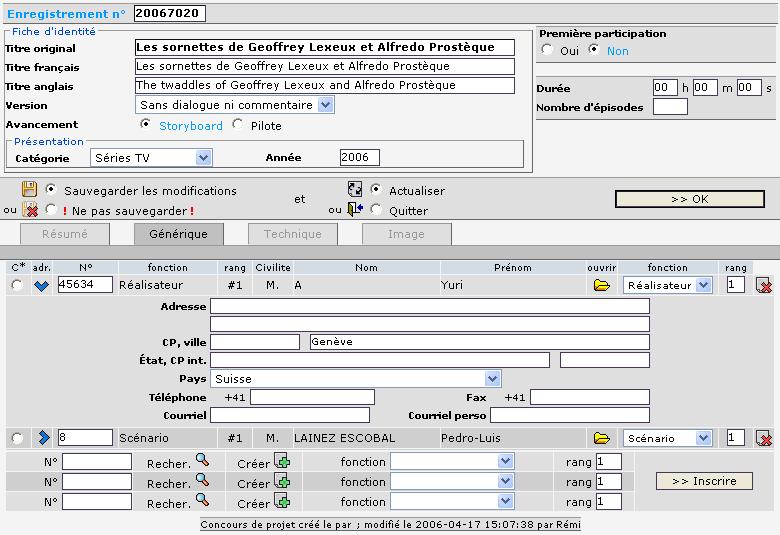Viewport: 780px width, 535px height.
Task: Click the first Recher. magnifier icon
Action: click(202, 460)
